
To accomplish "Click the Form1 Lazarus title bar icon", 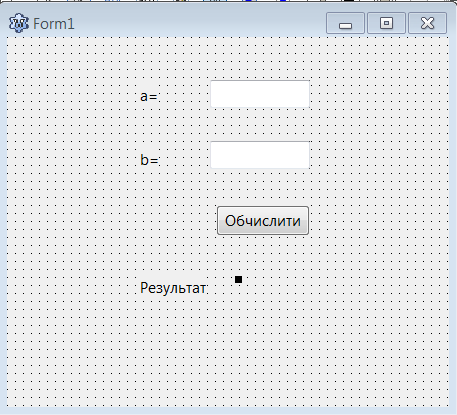I will click(x=19, y=23).
